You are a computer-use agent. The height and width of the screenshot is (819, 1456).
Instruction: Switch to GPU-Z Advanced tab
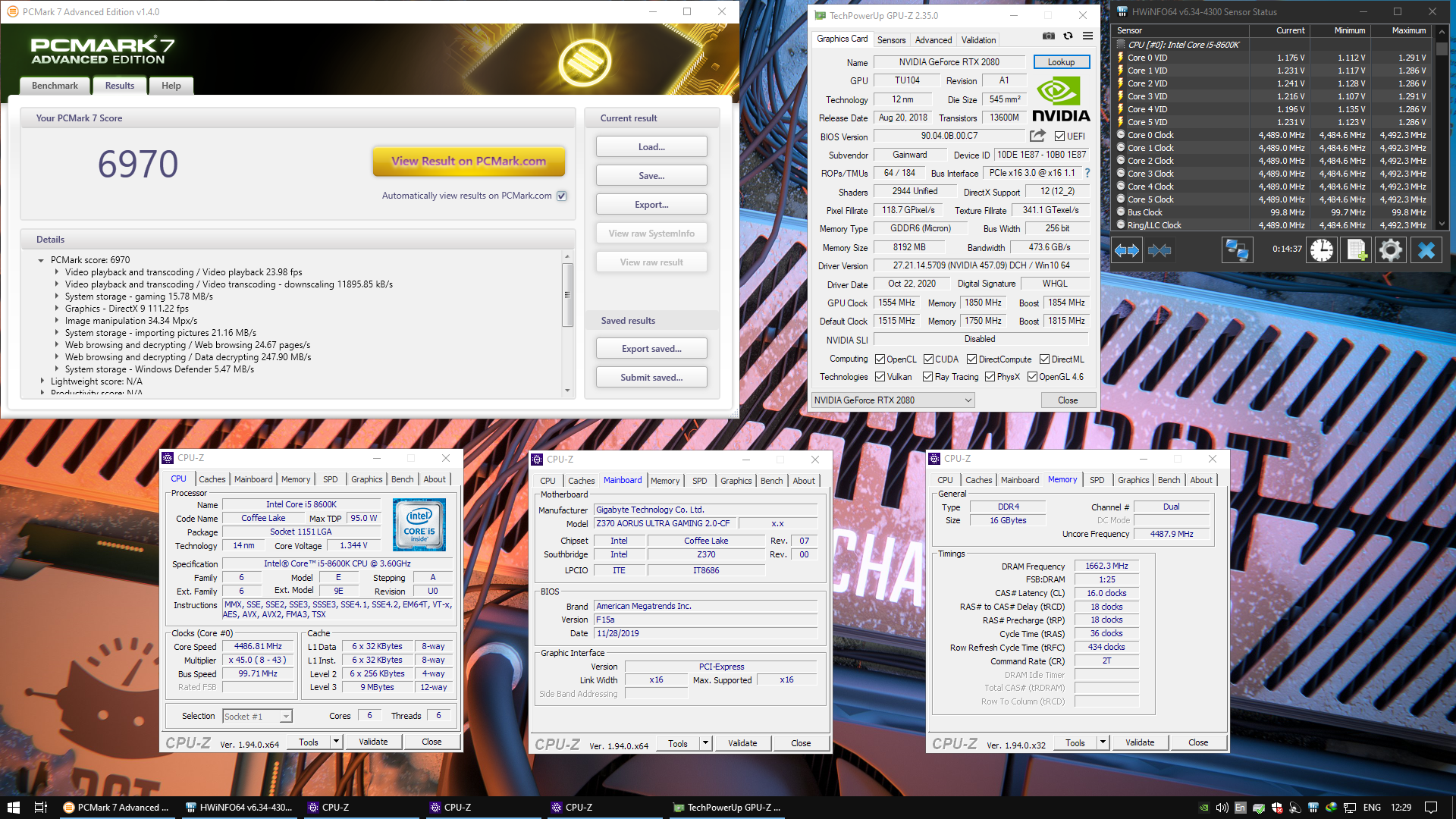point(934,40)
